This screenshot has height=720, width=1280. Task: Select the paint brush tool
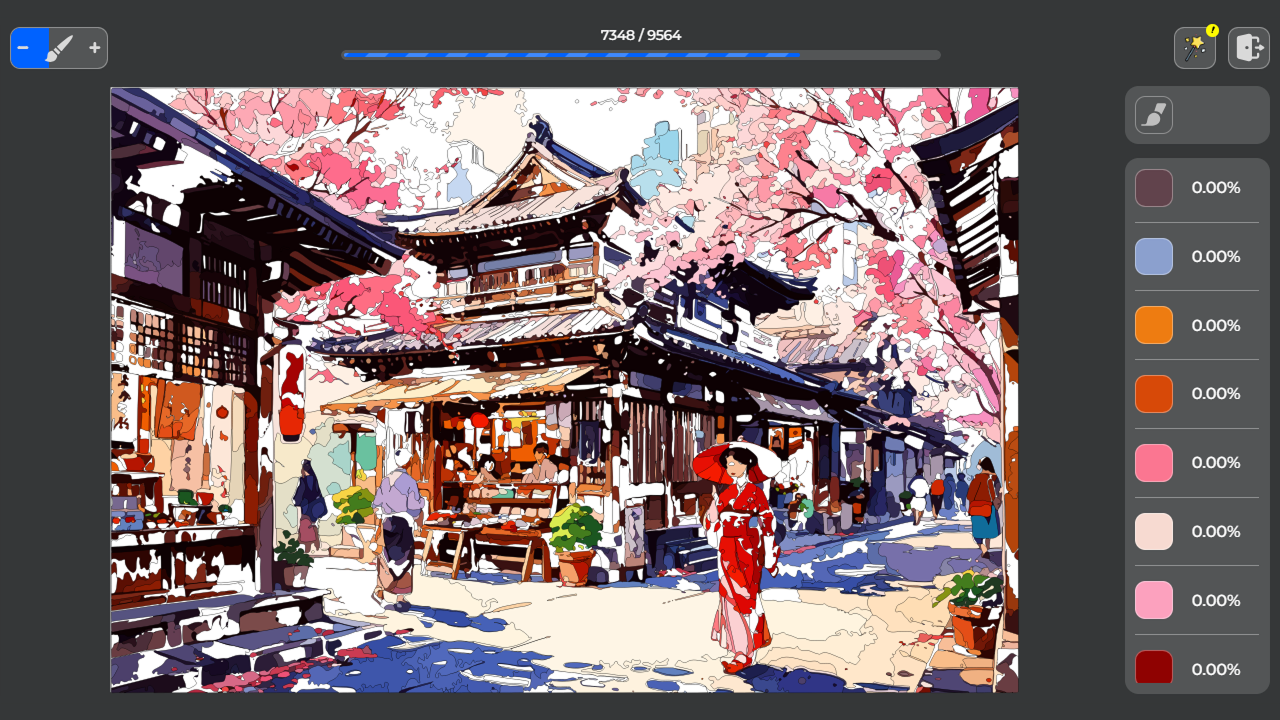pos(59,47)
